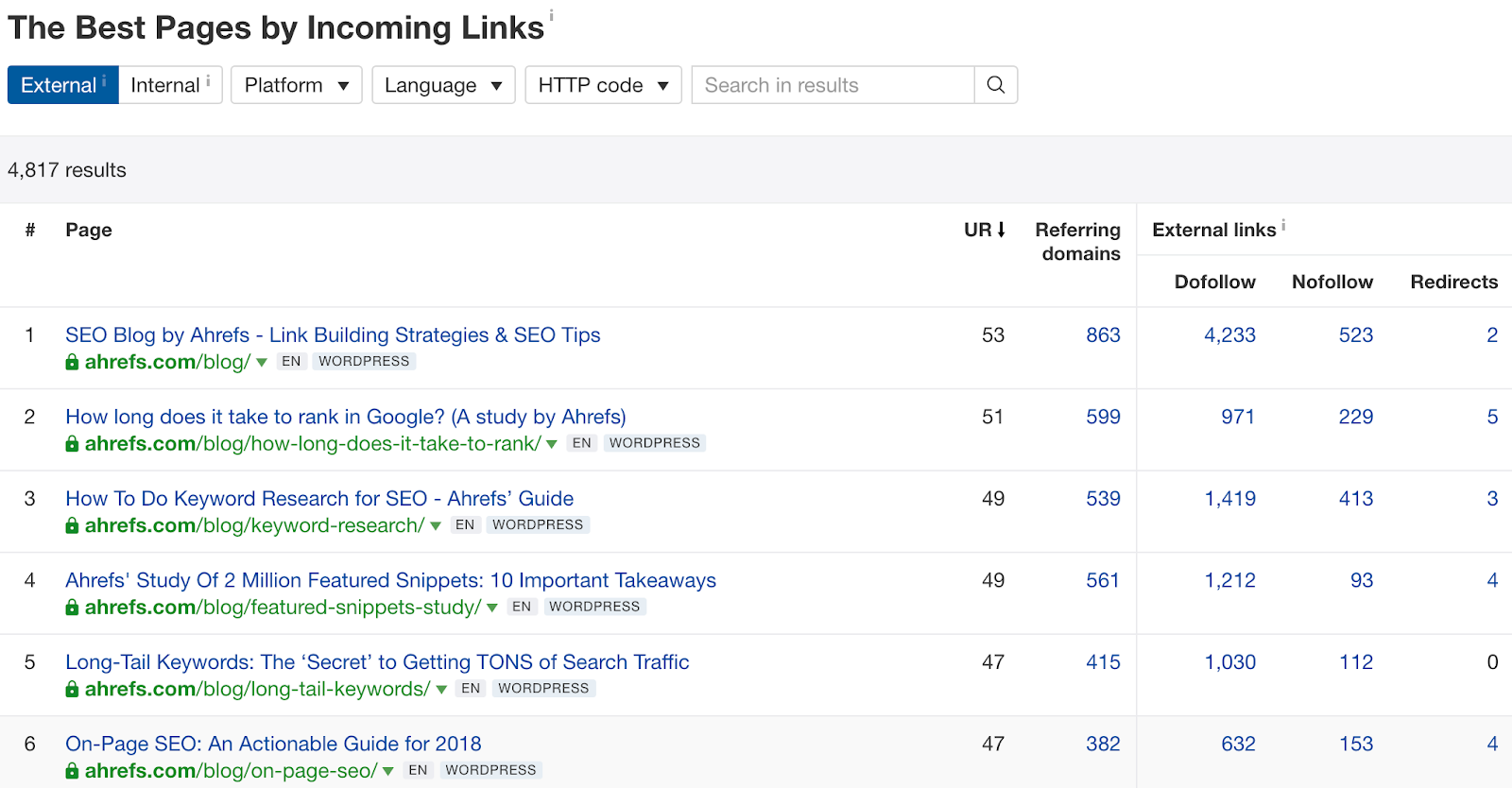Open Long-Tail Keywords title link
The width and height of the screenshot is (1512, 788).
tap(377, 662)
